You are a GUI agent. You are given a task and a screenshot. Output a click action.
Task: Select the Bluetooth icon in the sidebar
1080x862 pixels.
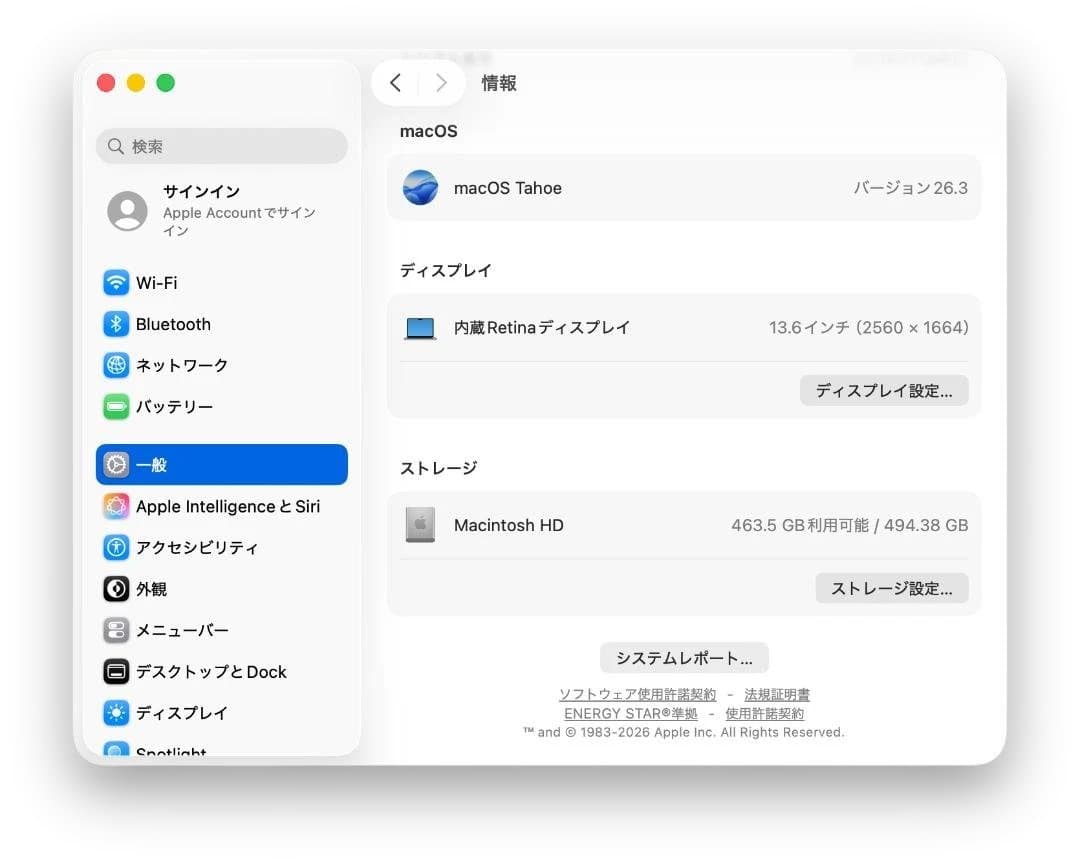tap(117, 324)
